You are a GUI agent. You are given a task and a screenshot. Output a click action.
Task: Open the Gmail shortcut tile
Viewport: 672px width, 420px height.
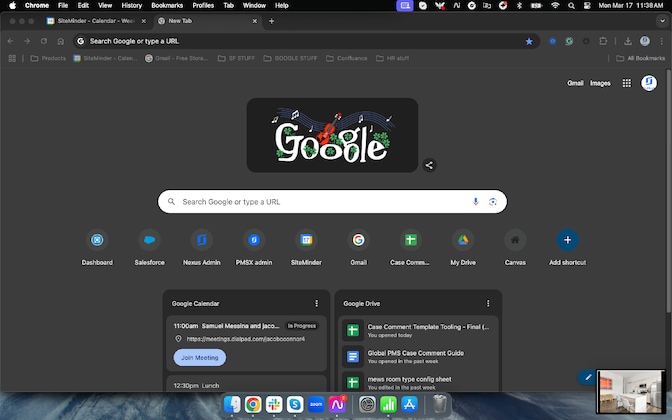358,240
